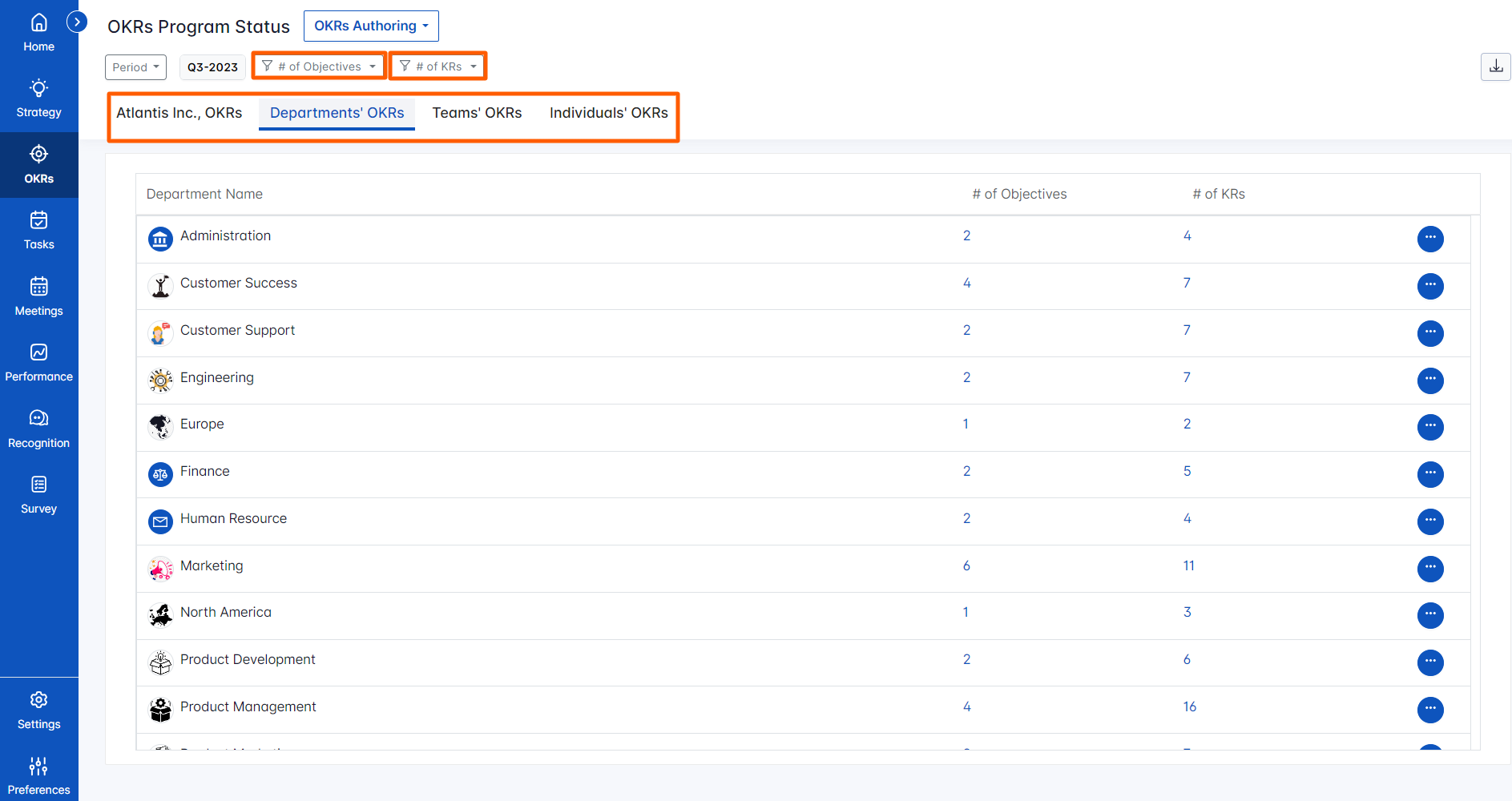Open the Tasks section
The width and height of the screenshot is (1512, 801).
click(x=38, y=231)
